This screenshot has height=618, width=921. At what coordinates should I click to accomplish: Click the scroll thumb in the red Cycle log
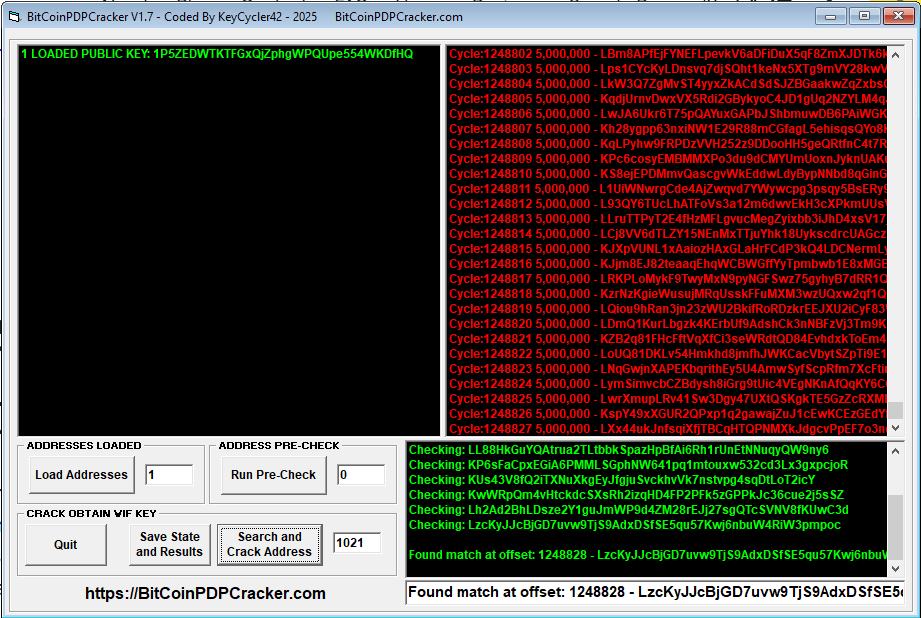tap(896, 410)
